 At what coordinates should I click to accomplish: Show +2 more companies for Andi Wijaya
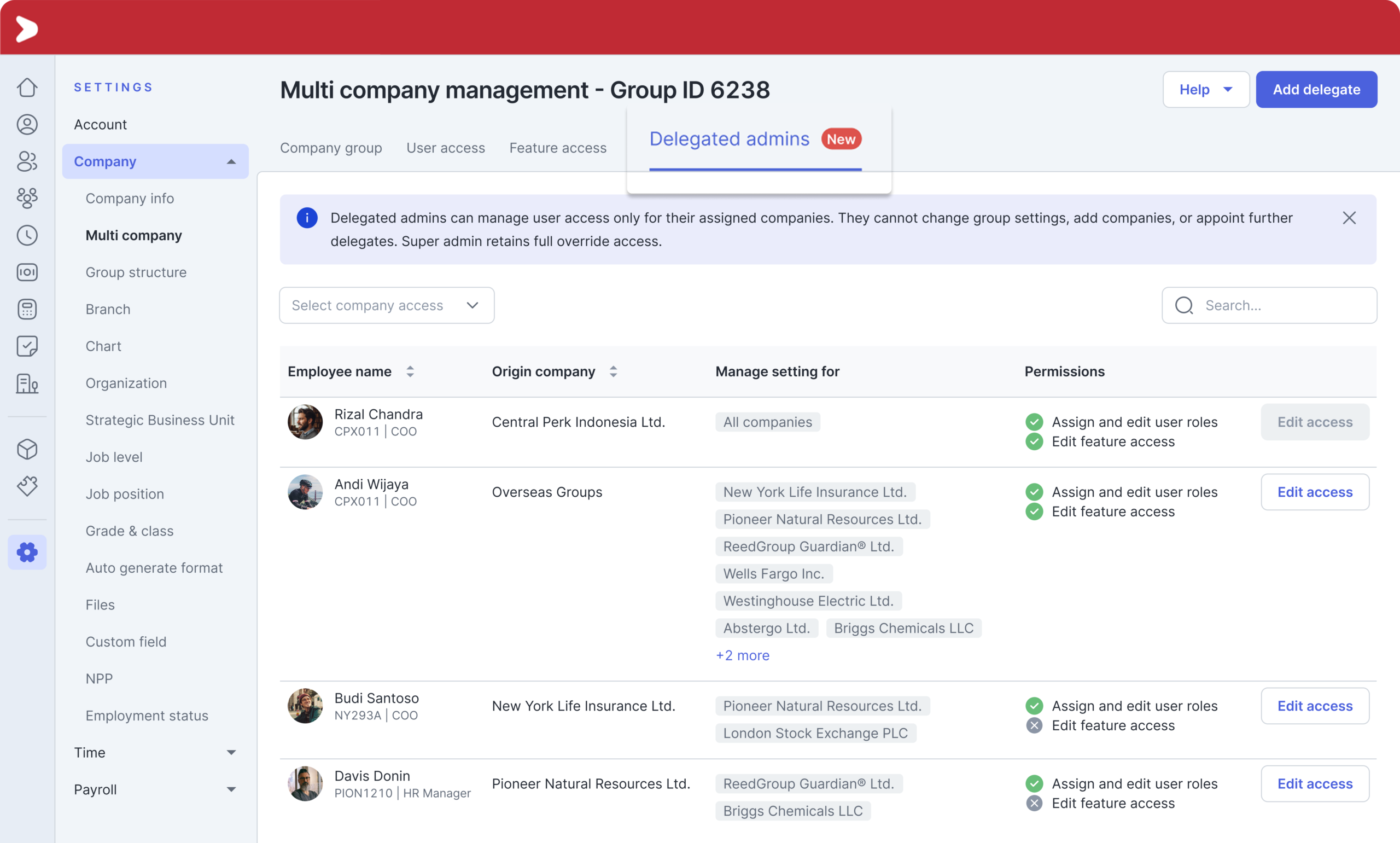coord(743,655)
